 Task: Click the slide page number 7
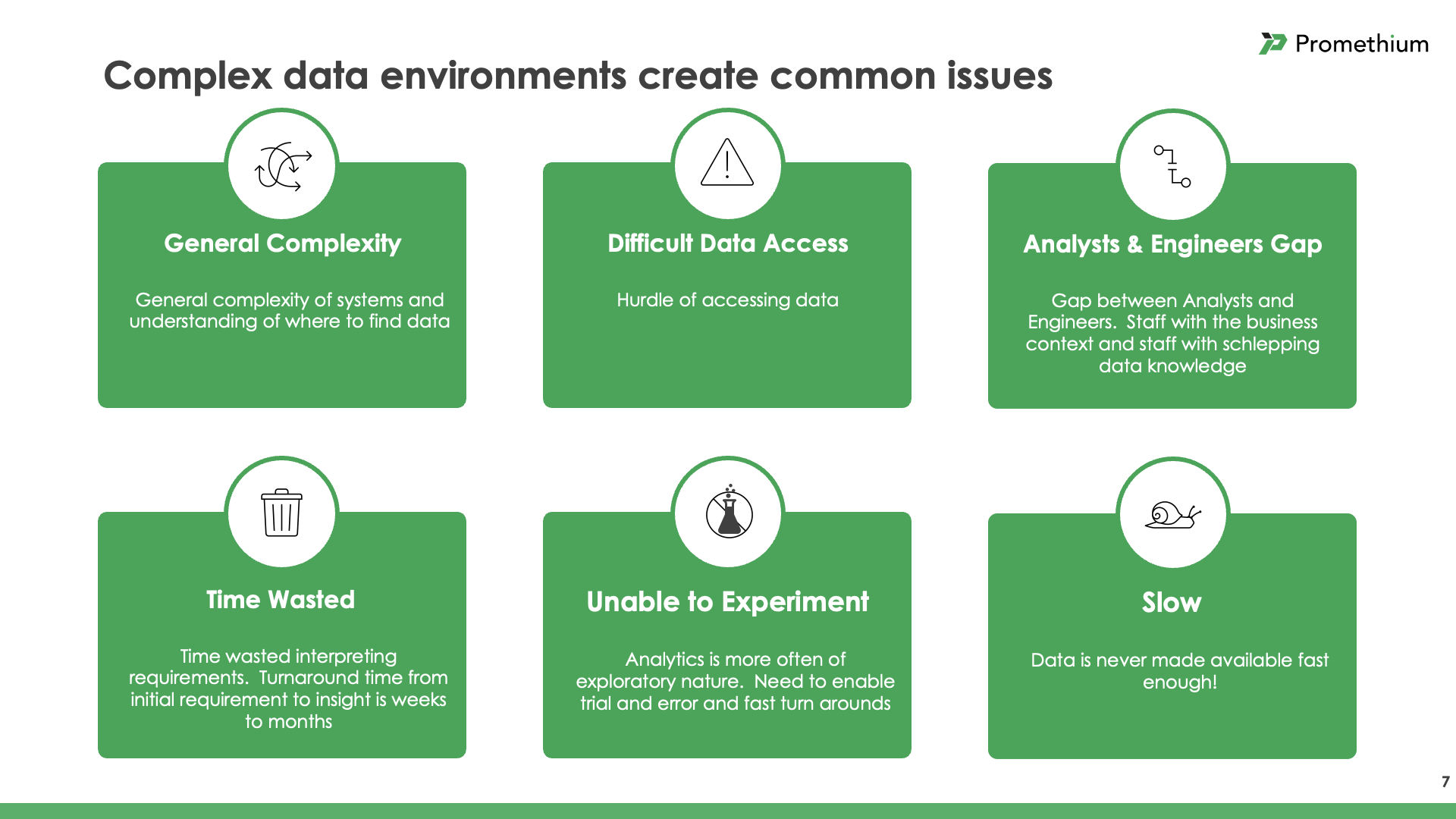(1445, 782)
